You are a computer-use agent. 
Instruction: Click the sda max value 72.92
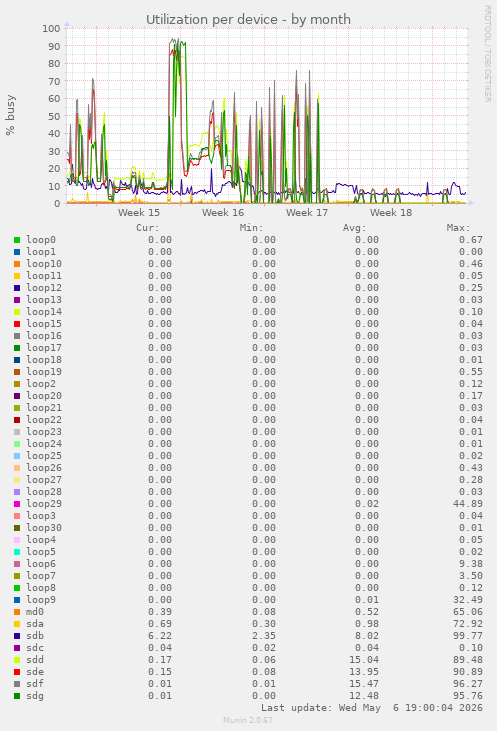click(468, 624)
